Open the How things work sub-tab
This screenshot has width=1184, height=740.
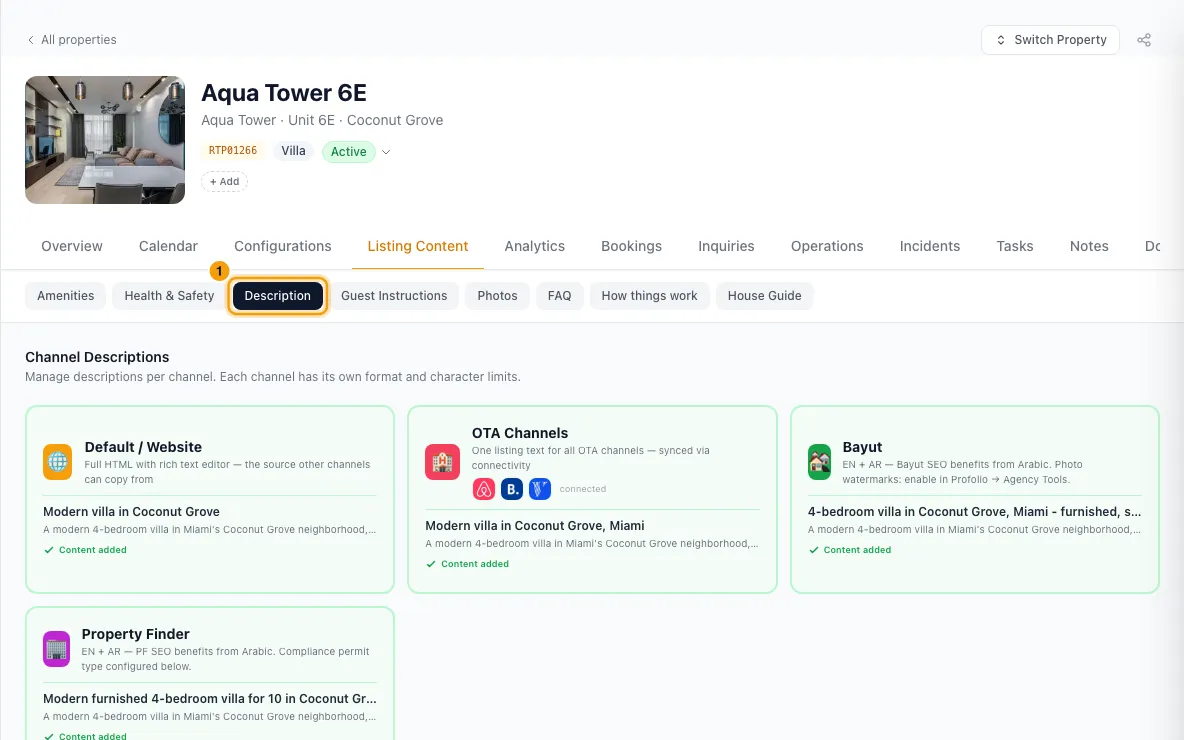coord(649,296)
